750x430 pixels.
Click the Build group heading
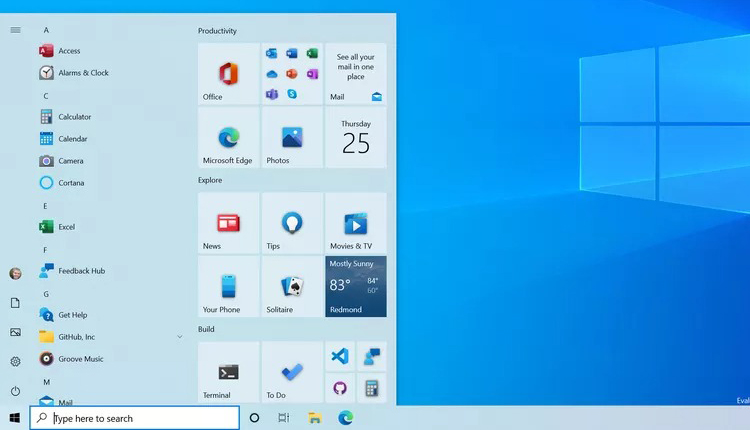pos(206,329)
